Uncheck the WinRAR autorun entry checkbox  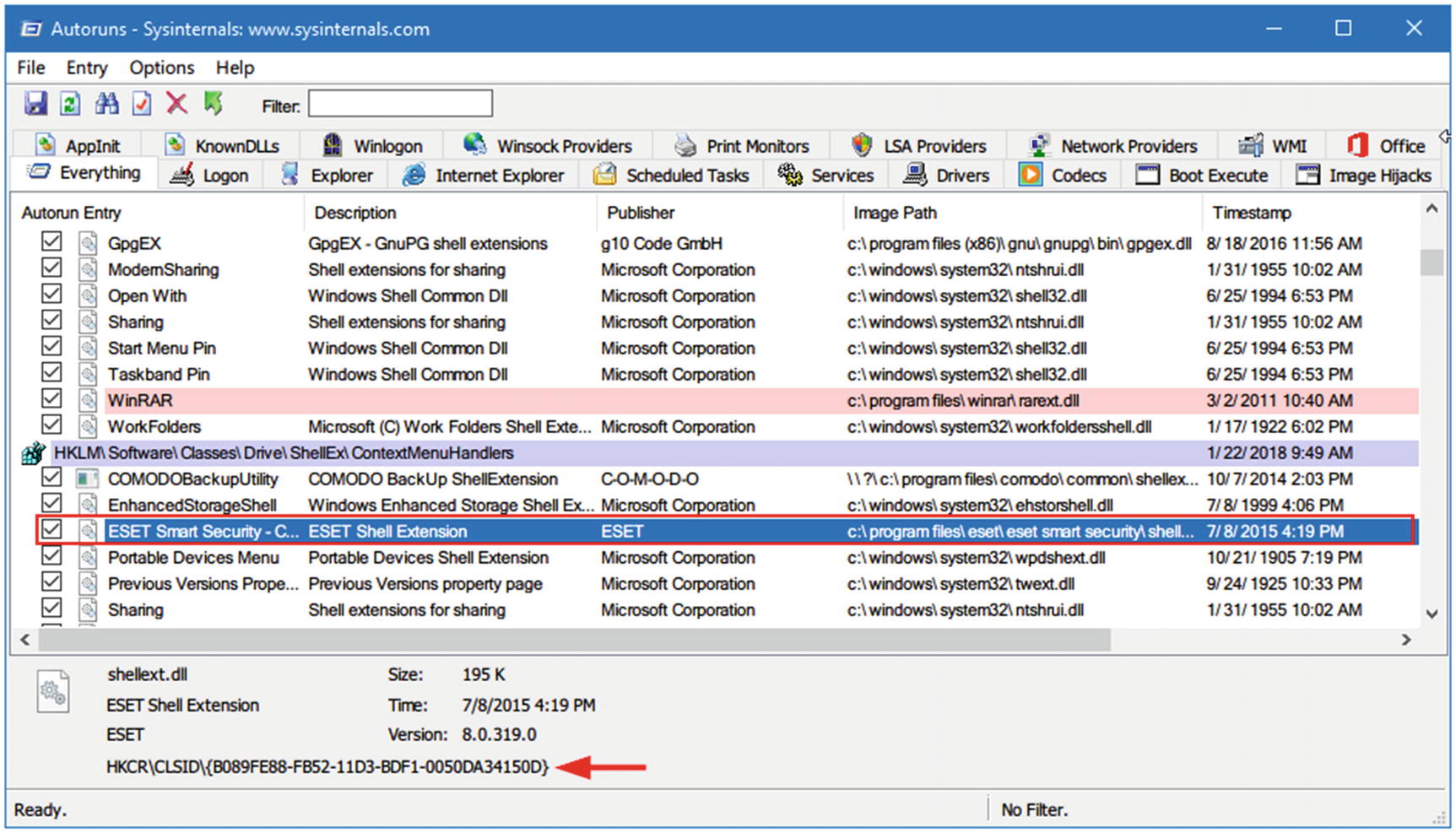coord(51,399)
